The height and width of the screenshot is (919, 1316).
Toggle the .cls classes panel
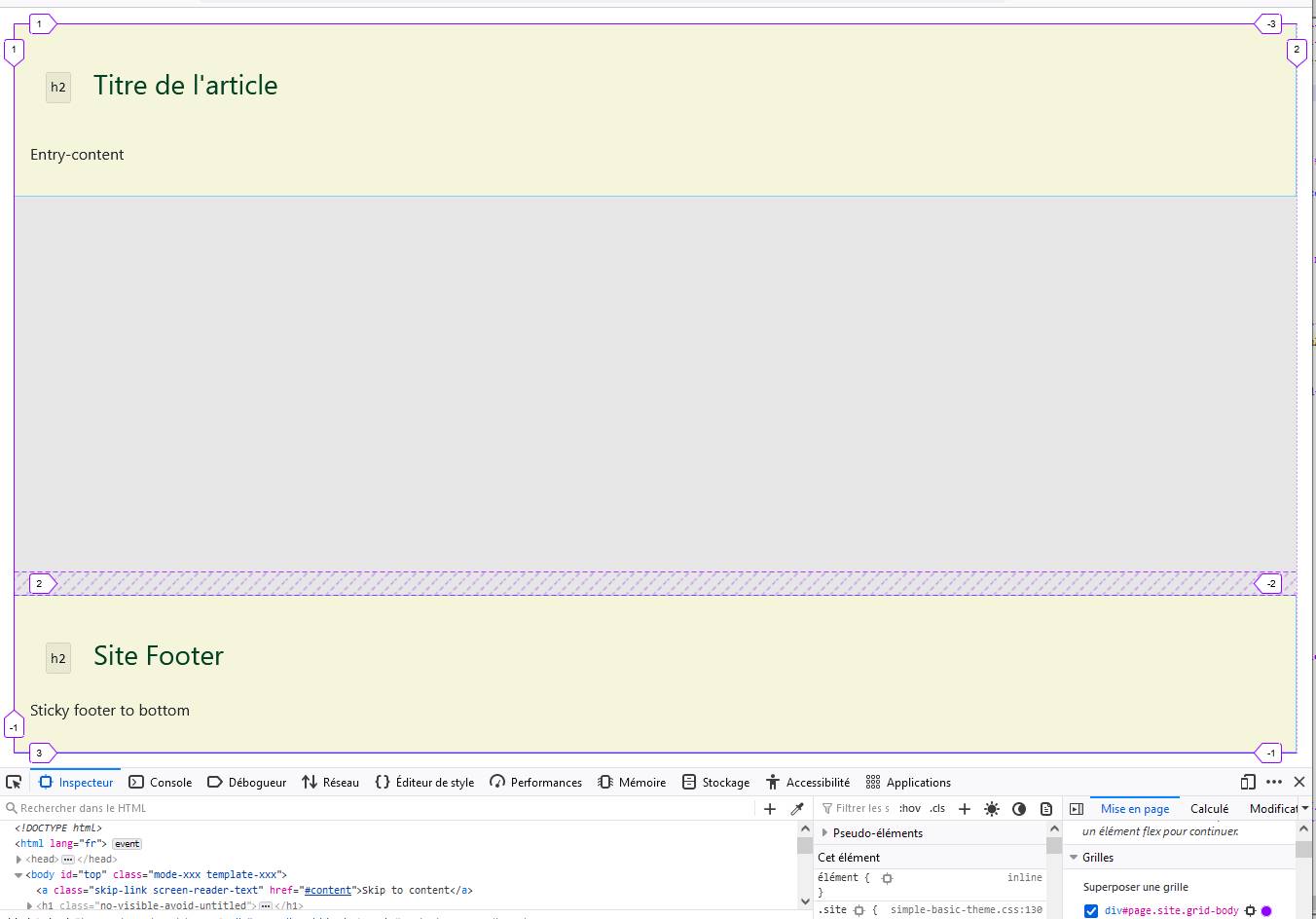pos(937,808)
